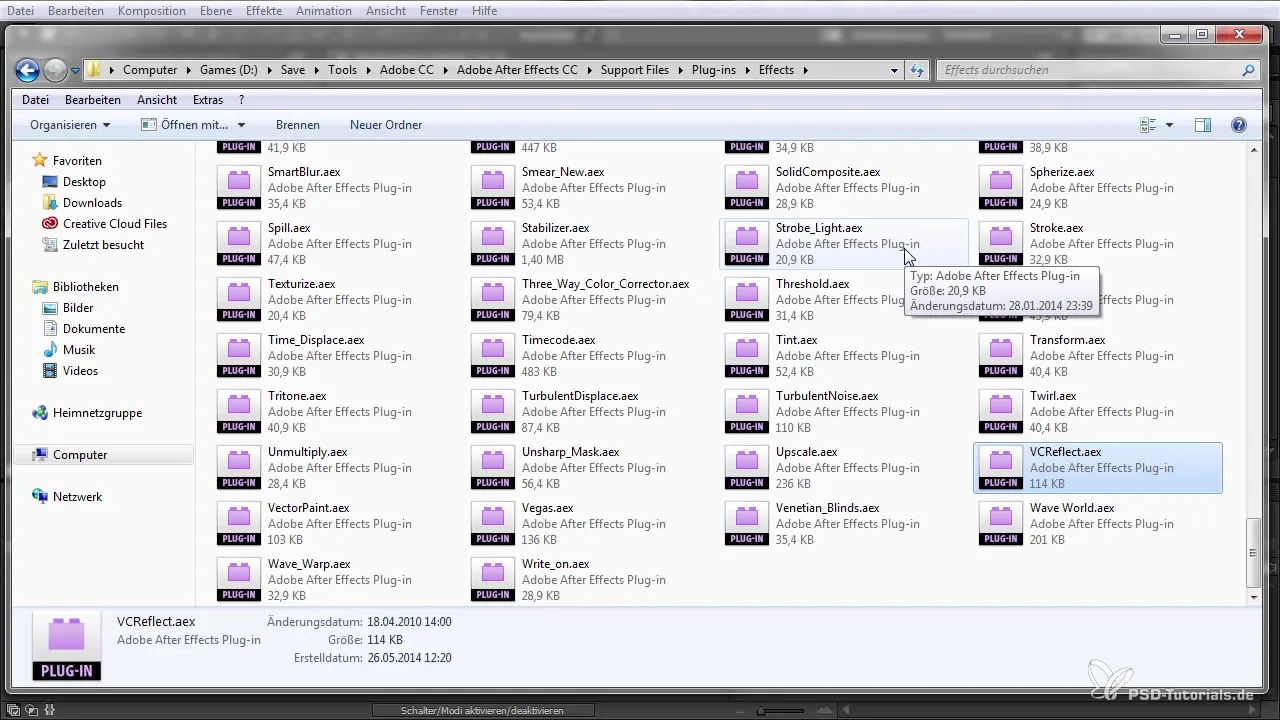Select the SolidComposite.aex plug-in icon
This screenshot has width=1280, height=720.
click(746, 188)
